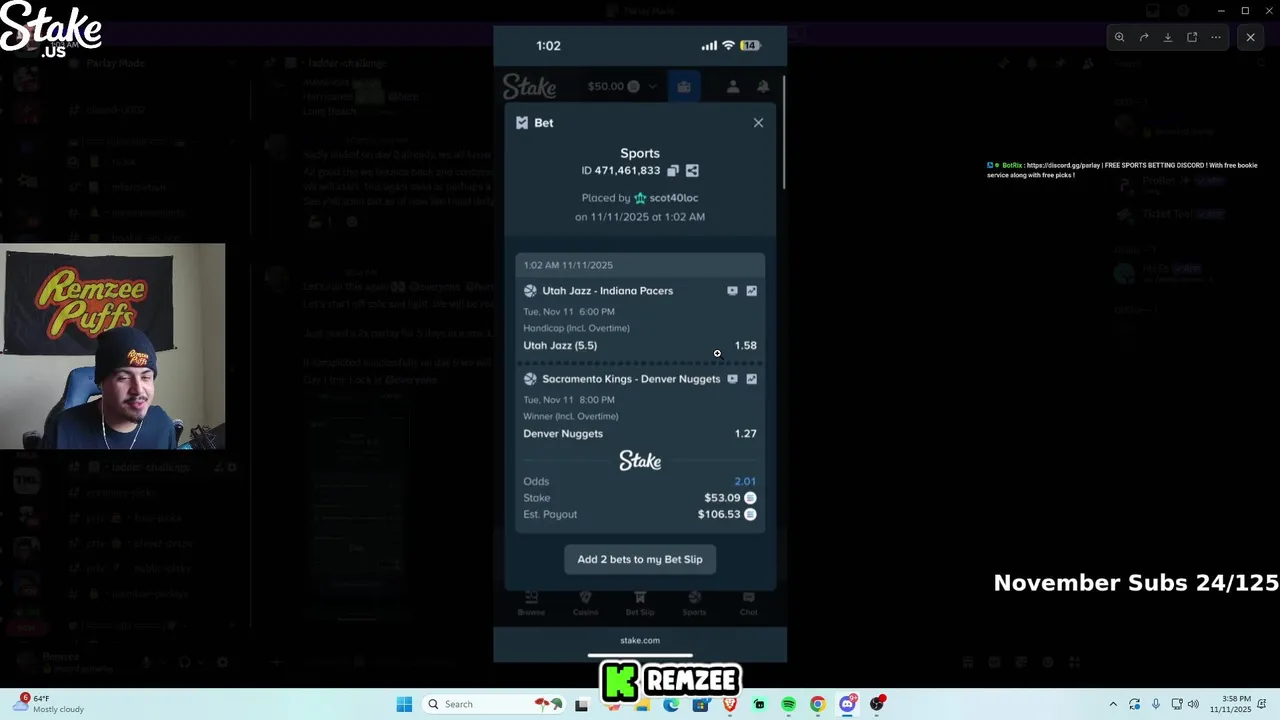1280x720 pixels.
Task: Click the 1.58 odds value
Action: [746, 345]
